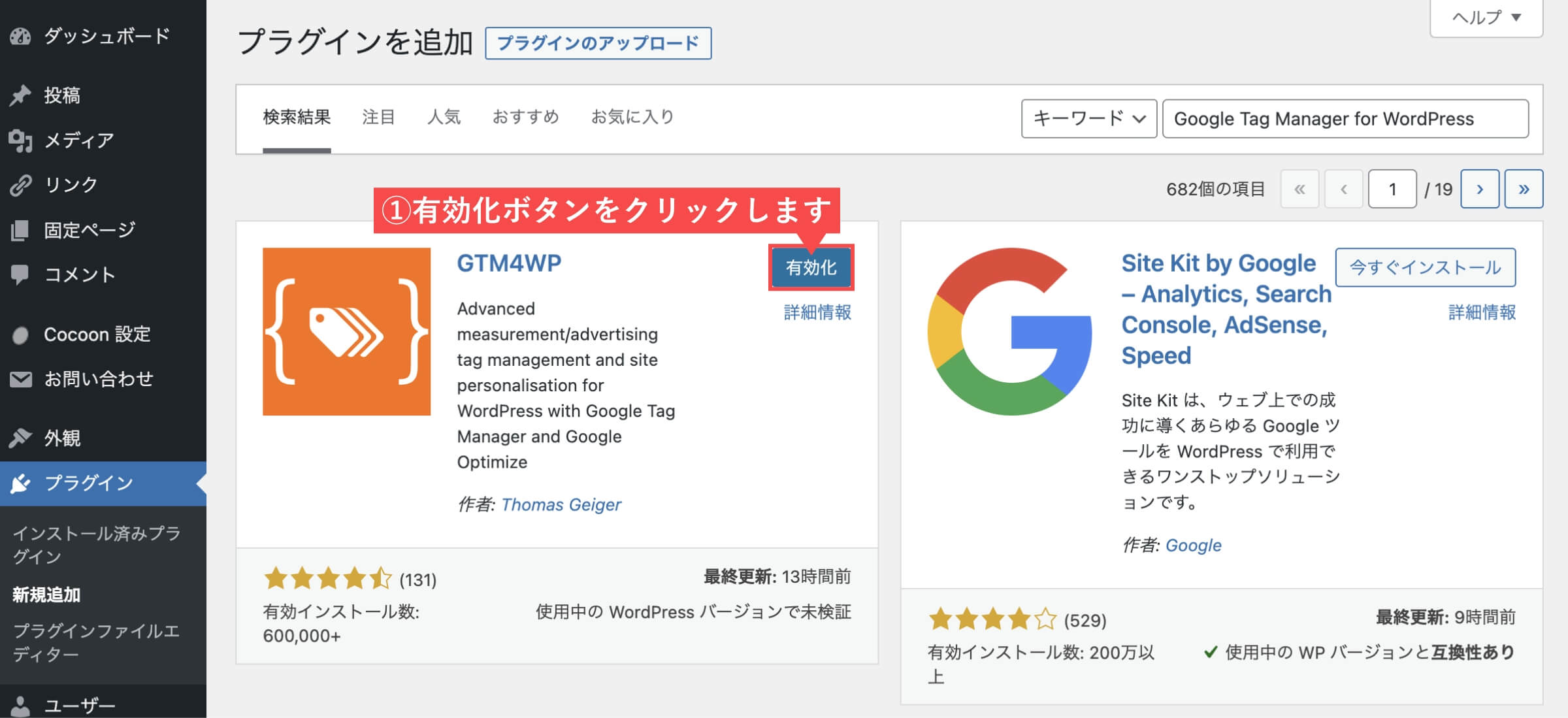The width and height of the screenshot is (1568, 718).
Task: Open 詳細情報 link for GTM4WP
Action: tap(817, 312)
